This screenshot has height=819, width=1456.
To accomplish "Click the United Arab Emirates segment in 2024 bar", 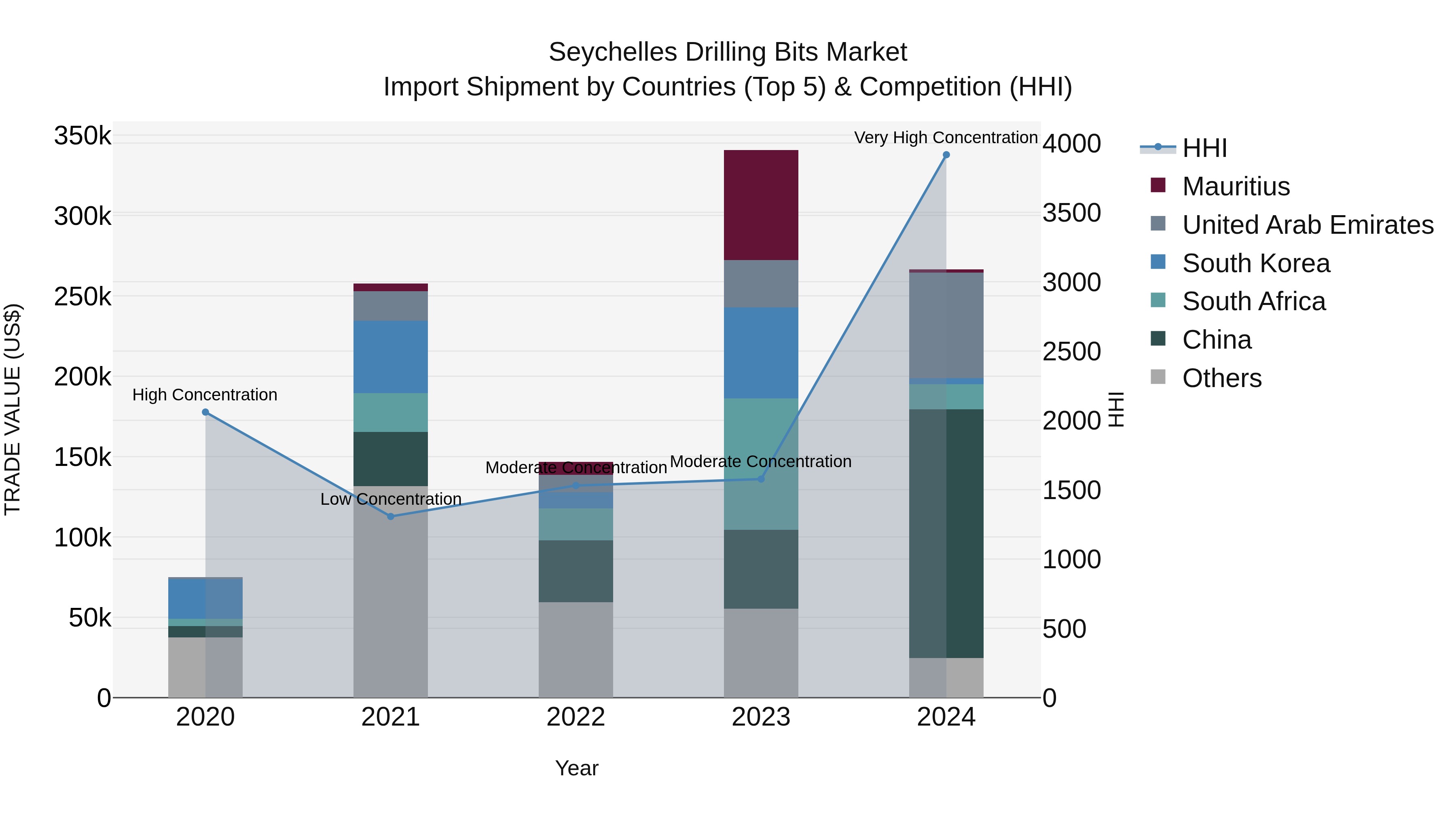I will 946,326.
